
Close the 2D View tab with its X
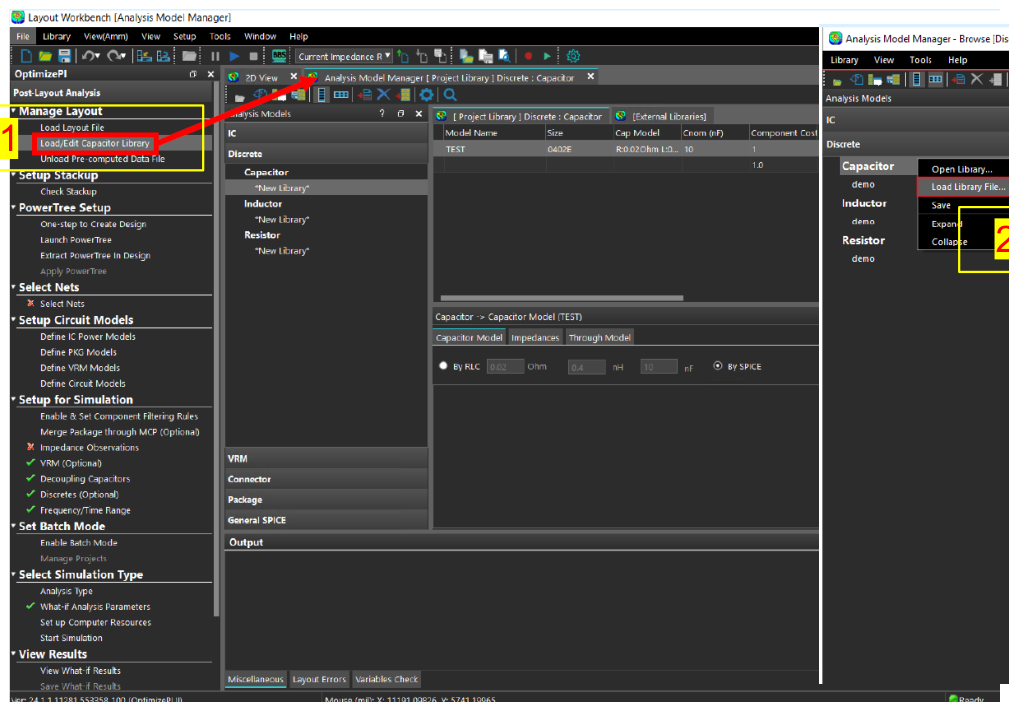pyautogui.click(x=293, y=77)
